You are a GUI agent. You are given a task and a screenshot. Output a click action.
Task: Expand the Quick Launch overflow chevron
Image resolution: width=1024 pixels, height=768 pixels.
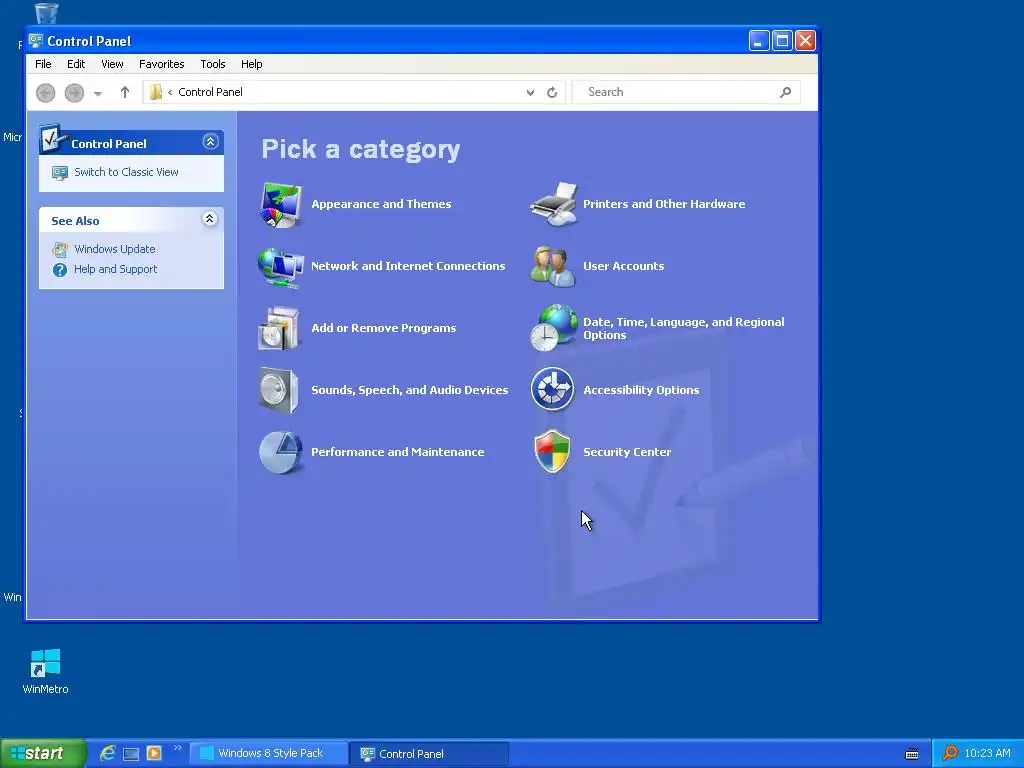(x=177, y=748)
